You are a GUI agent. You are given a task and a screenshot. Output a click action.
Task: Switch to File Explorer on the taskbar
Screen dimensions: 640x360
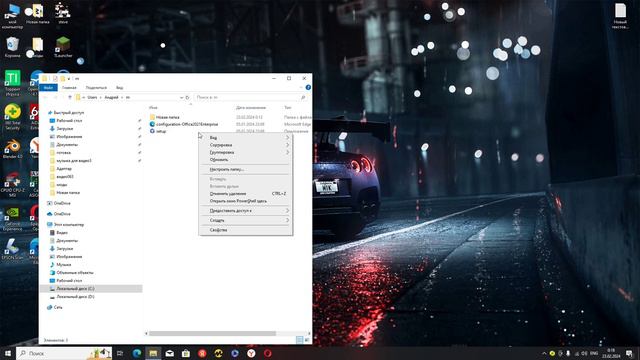click(153, 353)
